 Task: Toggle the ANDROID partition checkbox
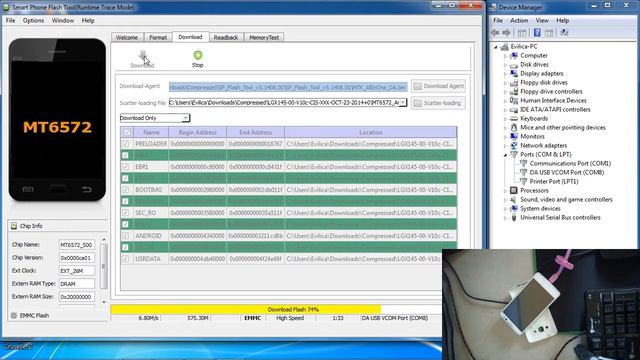[125, 236]
